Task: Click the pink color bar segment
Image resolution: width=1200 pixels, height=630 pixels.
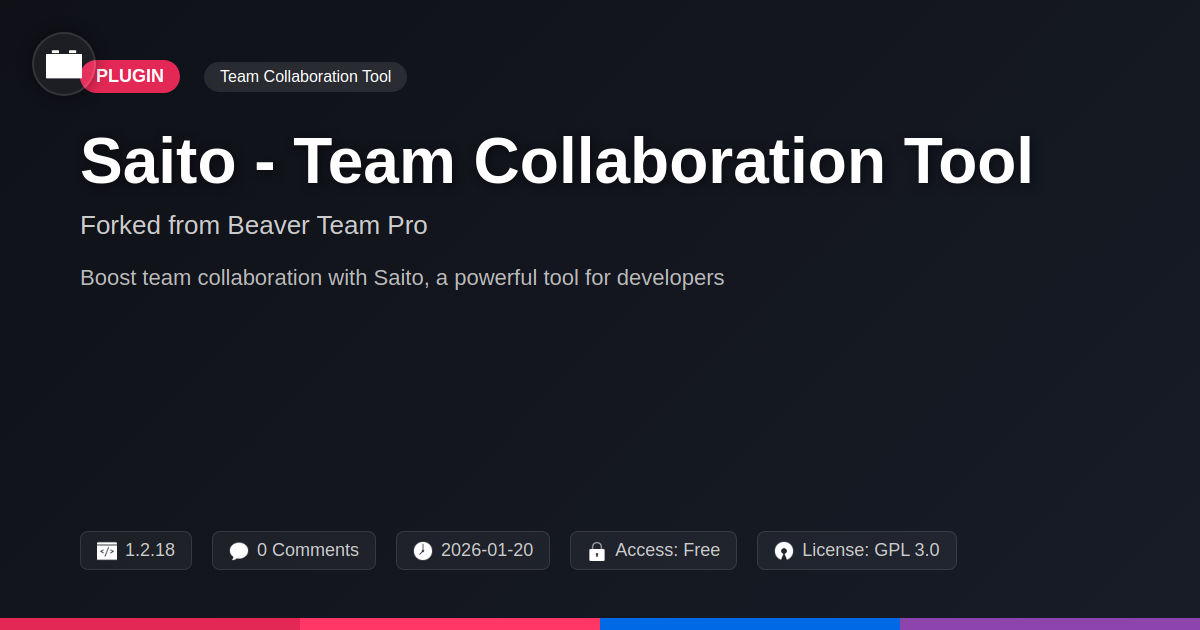Action: point(450,624)
